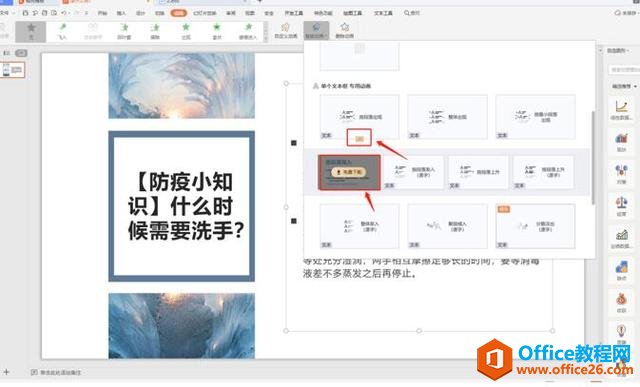The height and width of the screenshot is (387, 640).
Task: Expand the animation gallery scroll arrows
Action: [266, 31]
